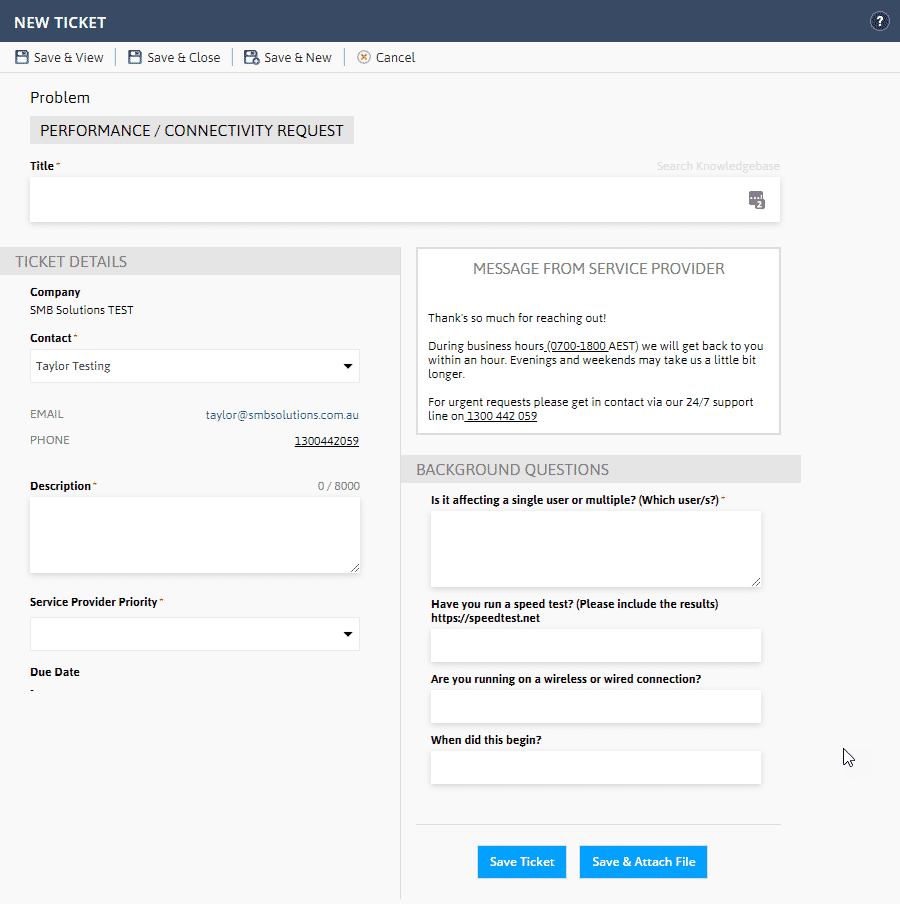Screen dimensions: 900x904
Task: Click the 'When did this begin?' field
Action: pos(596,767)
